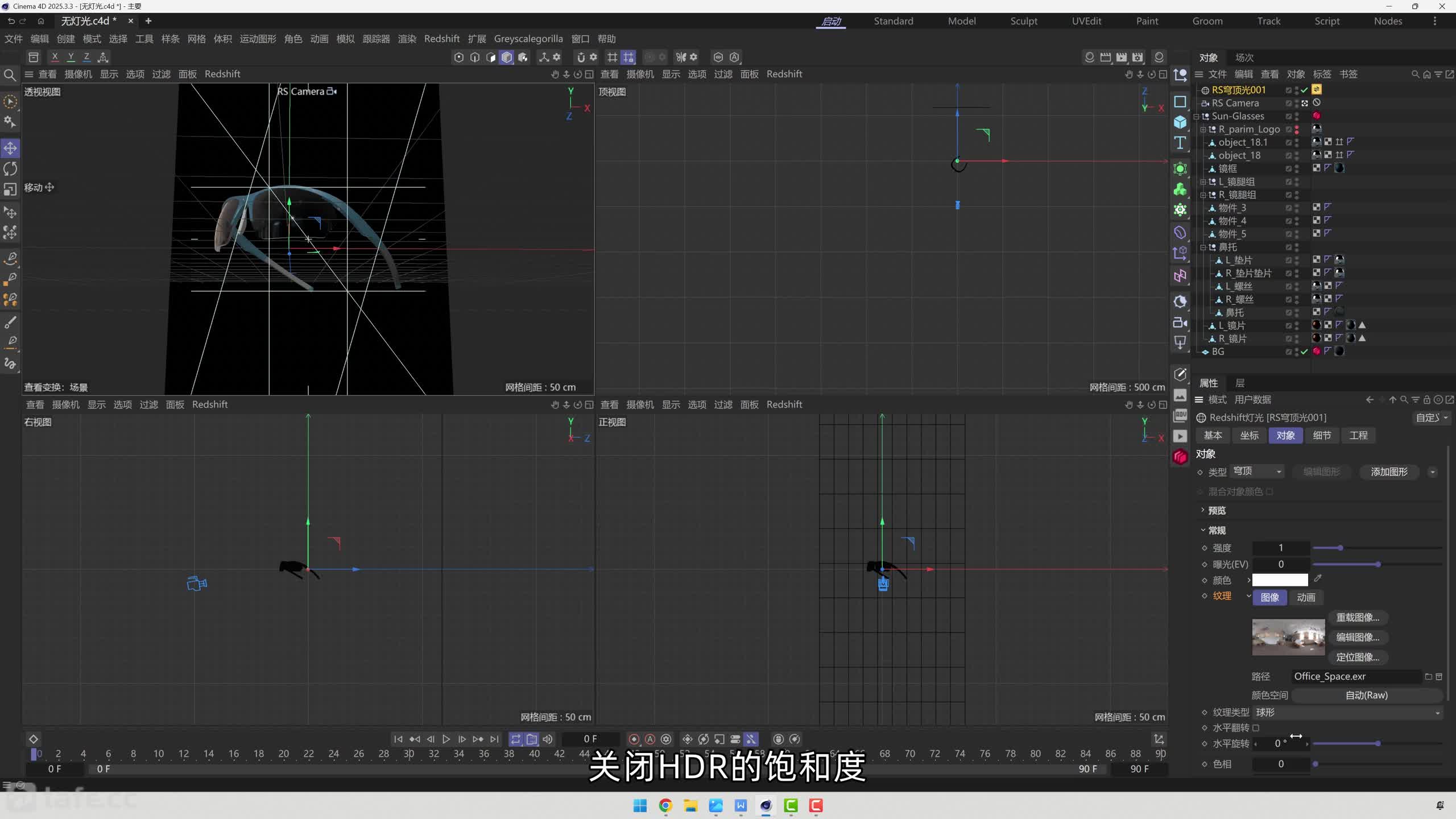Toggle visibility dots for RS Camera
This screenshot has height=819, width=1456.
(x=1297, y=104)
